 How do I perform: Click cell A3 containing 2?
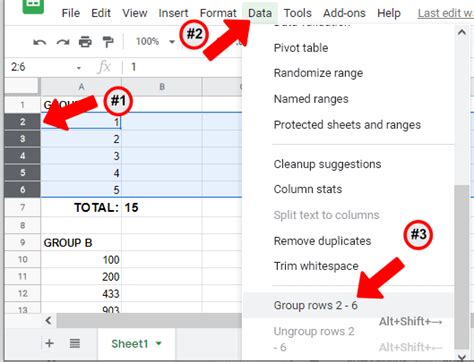[81, 139]
